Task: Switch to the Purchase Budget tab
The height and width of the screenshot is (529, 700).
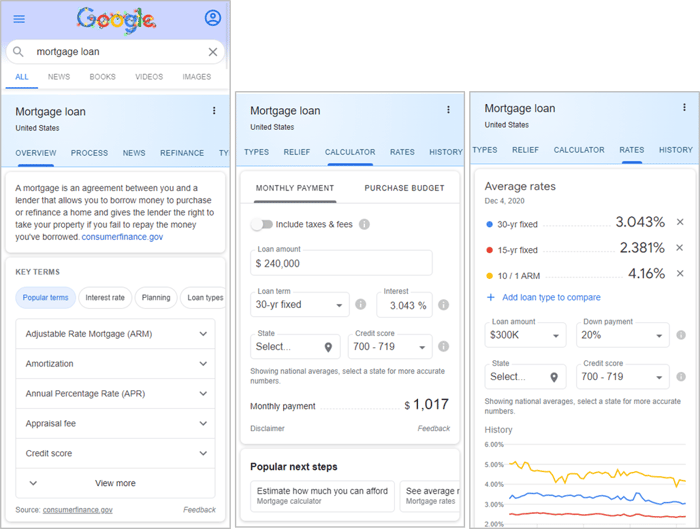Action: point(404,188)
